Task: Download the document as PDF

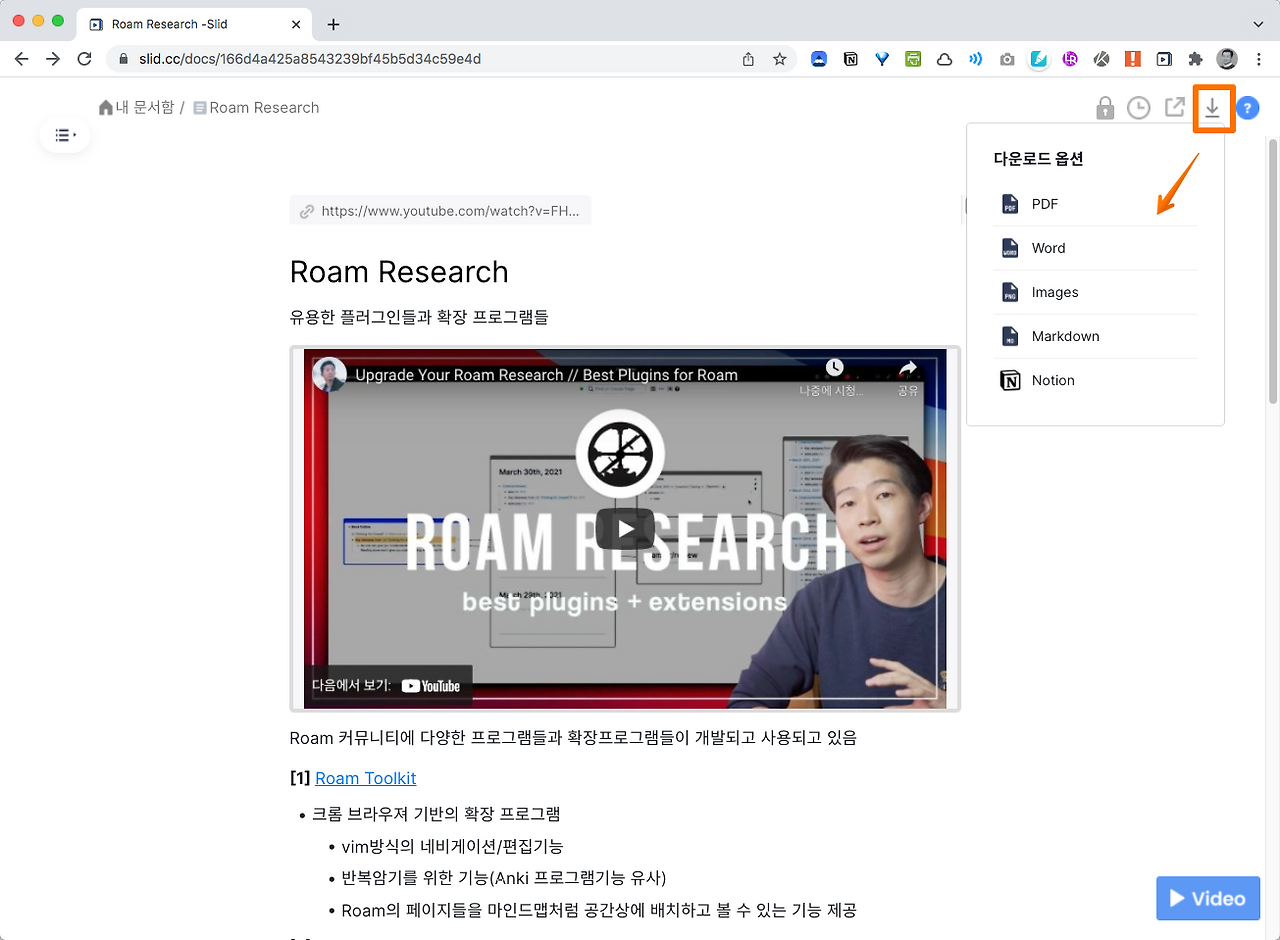Action: pyautogui.click(x=1095, y=204)
